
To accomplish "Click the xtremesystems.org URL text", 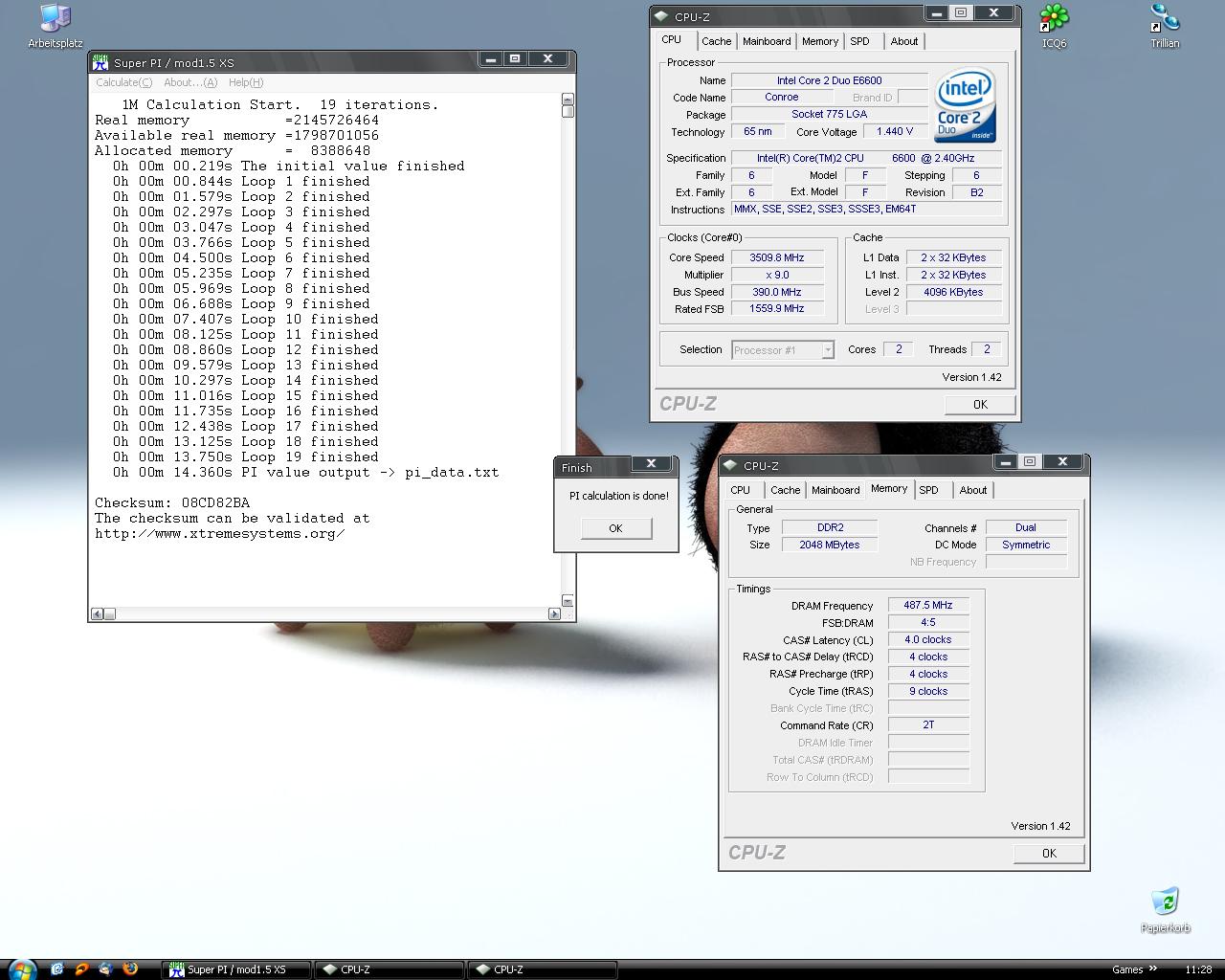I will click(x=220, y=533).
